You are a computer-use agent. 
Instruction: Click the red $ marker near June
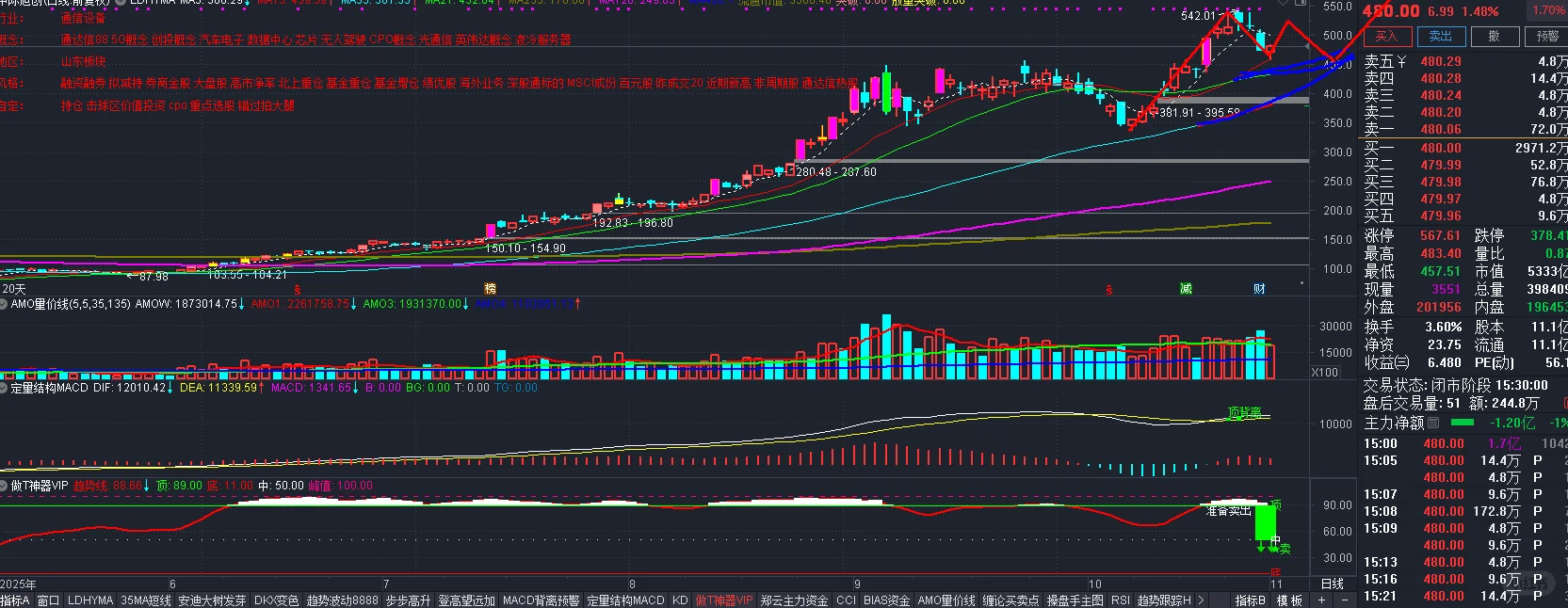point(297,289)
